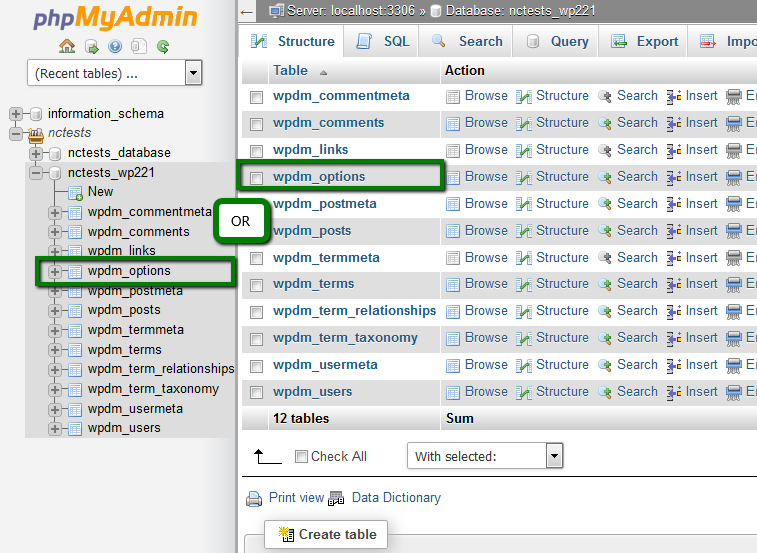Click the Server localhost:3306 breadcrumb
The height and width of the screenshot is (553, 757).
click(x=350, y=11)
